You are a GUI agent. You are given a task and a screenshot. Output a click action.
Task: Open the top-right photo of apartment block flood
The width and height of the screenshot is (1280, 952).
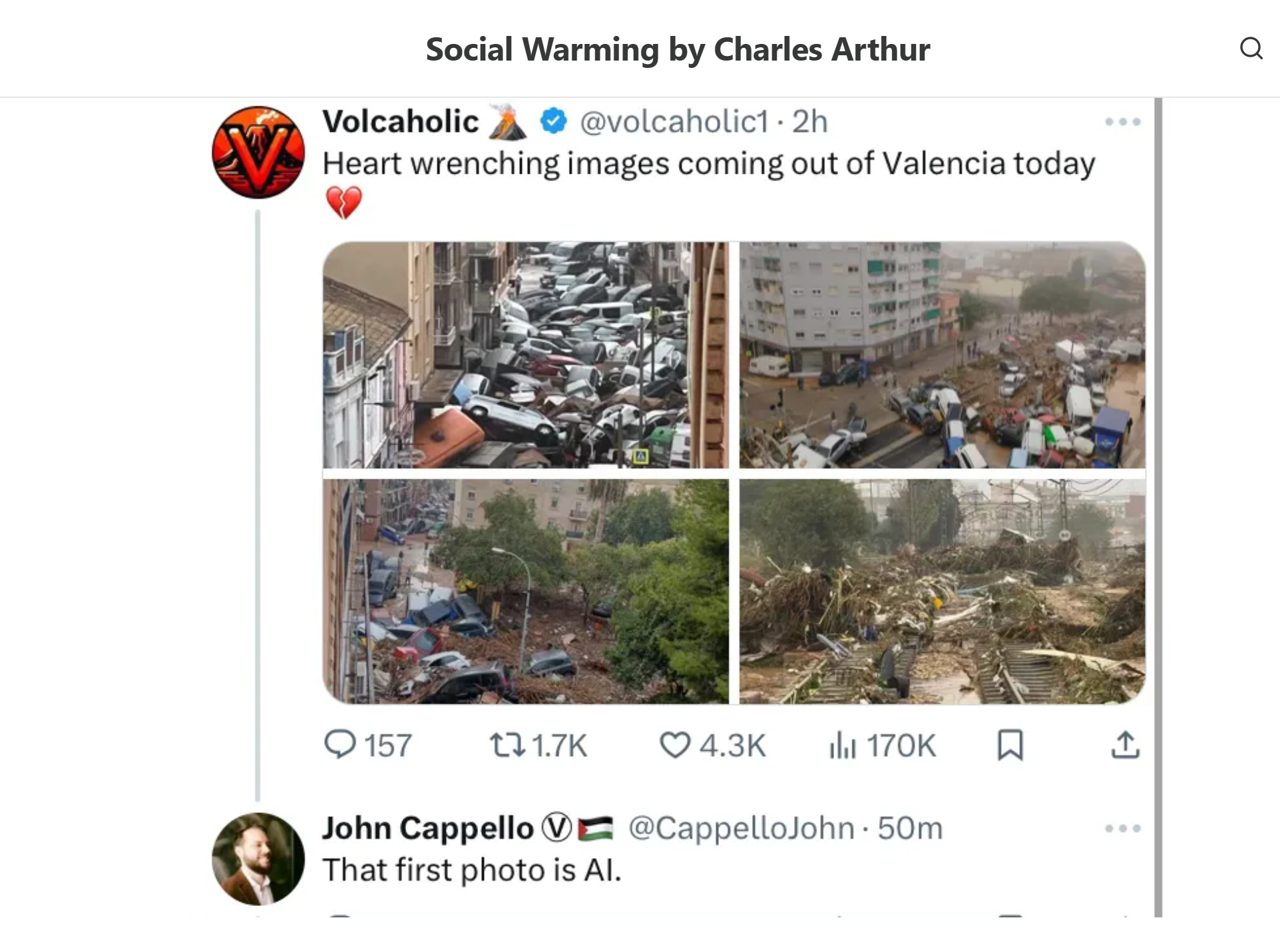[942, 355]
